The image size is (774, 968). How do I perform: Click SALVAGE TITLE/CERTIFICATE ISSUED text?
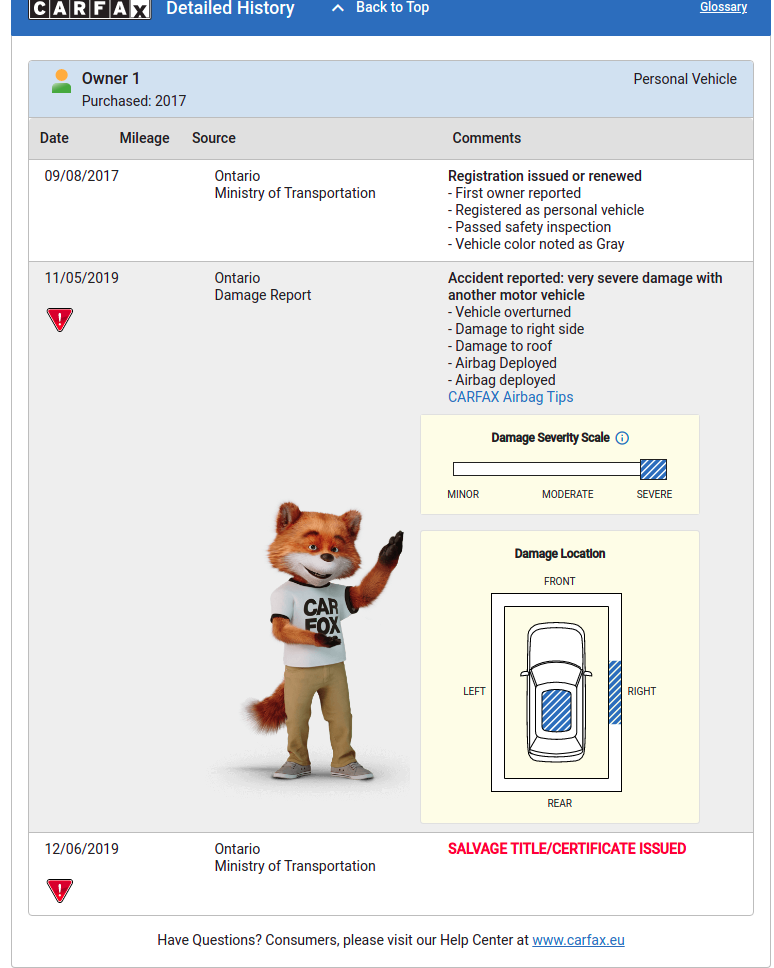click(x=567, y=849)
